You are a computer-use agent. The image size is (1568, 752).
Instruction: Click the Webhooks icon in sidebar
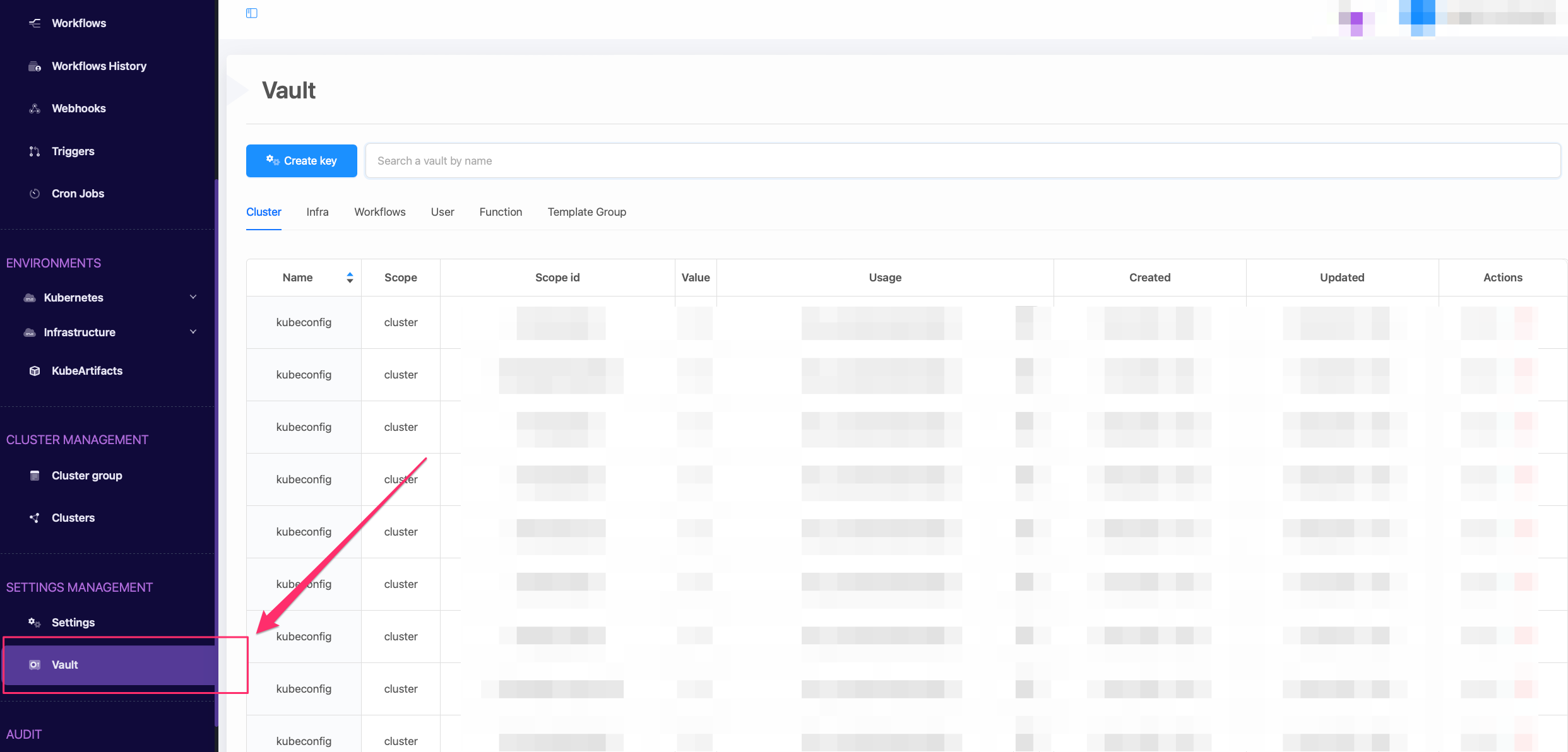click(x=35, y=109)
